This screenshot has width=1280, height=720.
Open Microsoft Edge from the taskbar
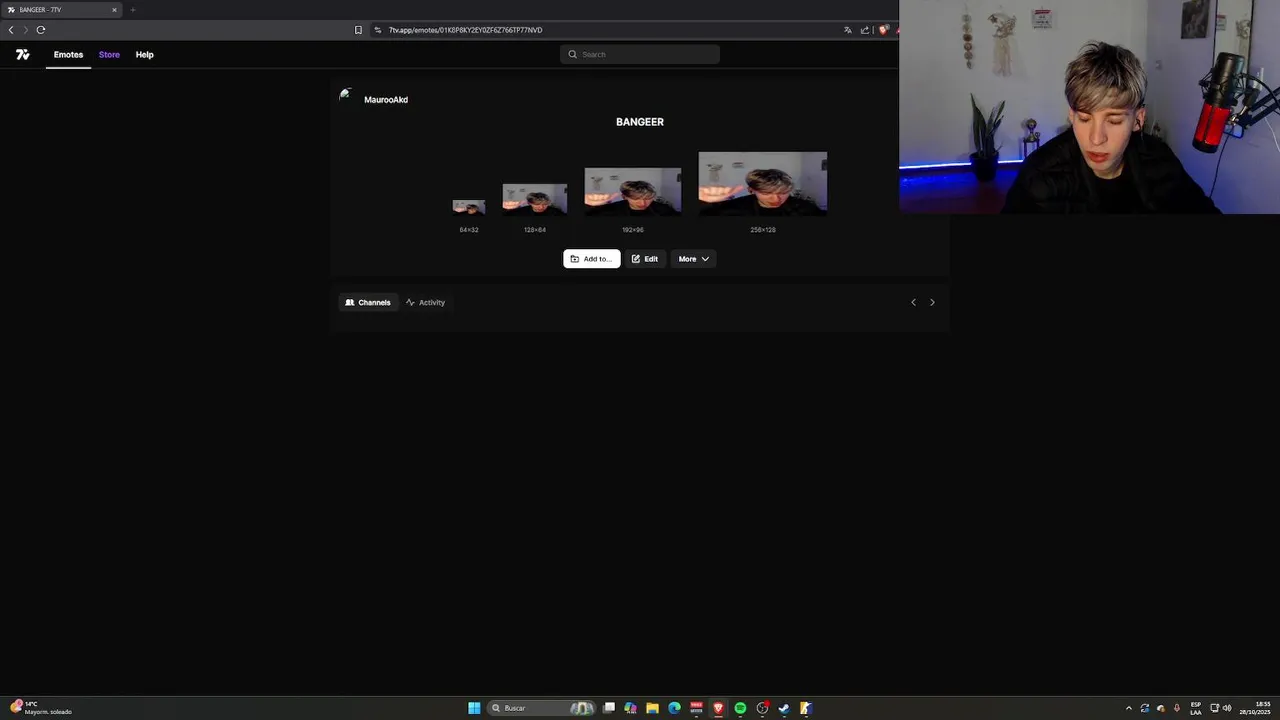tap(674, 708)
